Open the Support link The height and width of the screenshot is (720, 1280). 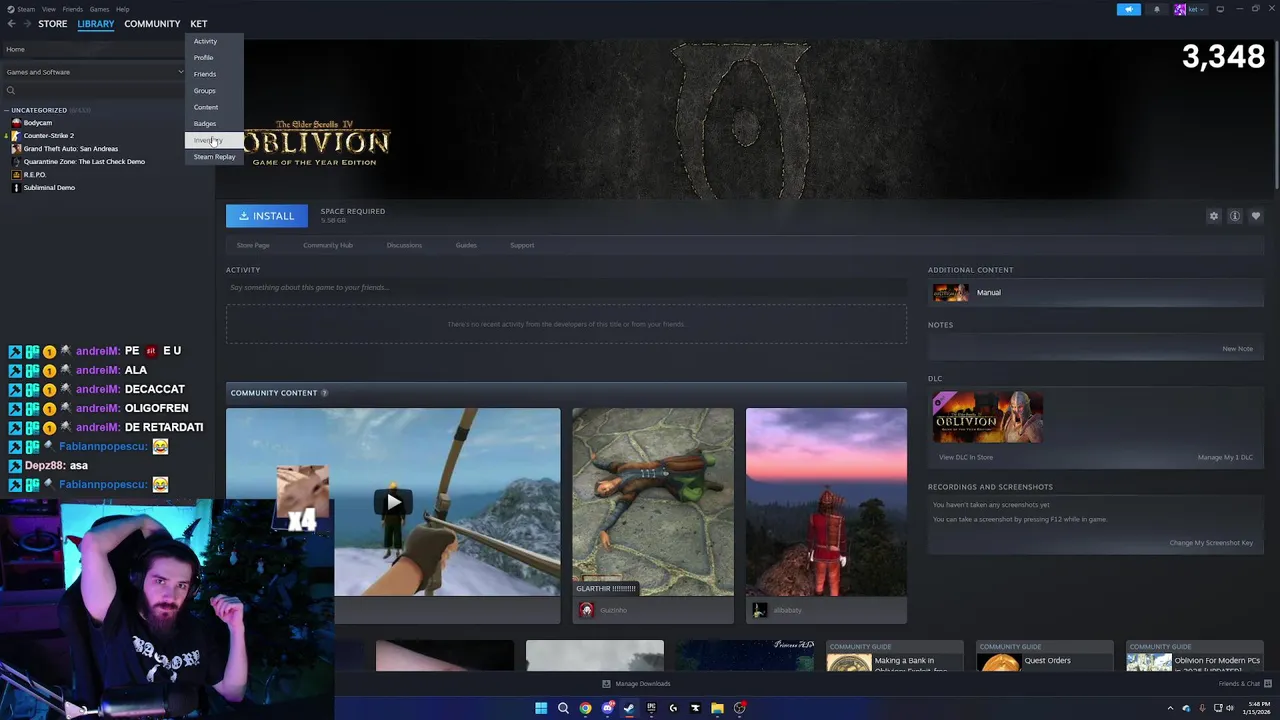pyautogui.click(x=522, y=245)
